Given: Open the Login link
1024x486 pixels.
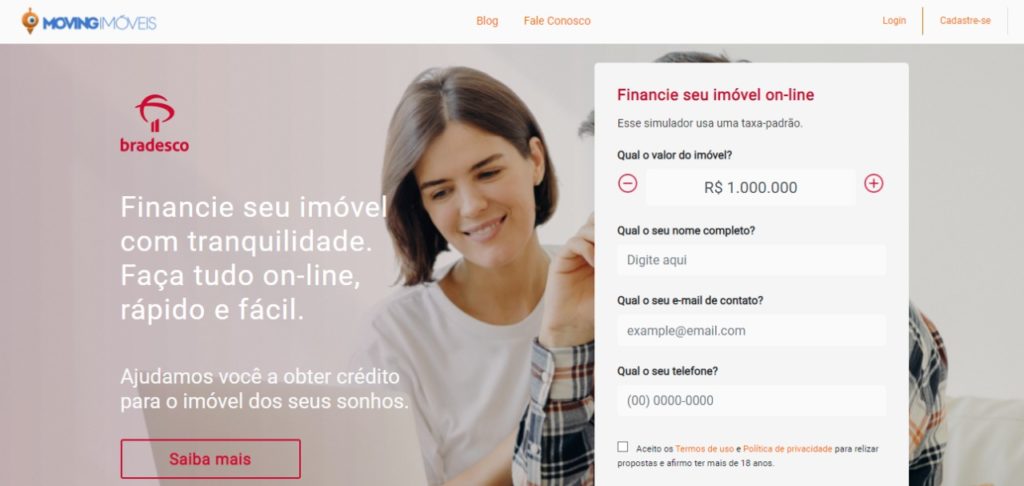Looking at the screenshot, I should click(894, 21).
